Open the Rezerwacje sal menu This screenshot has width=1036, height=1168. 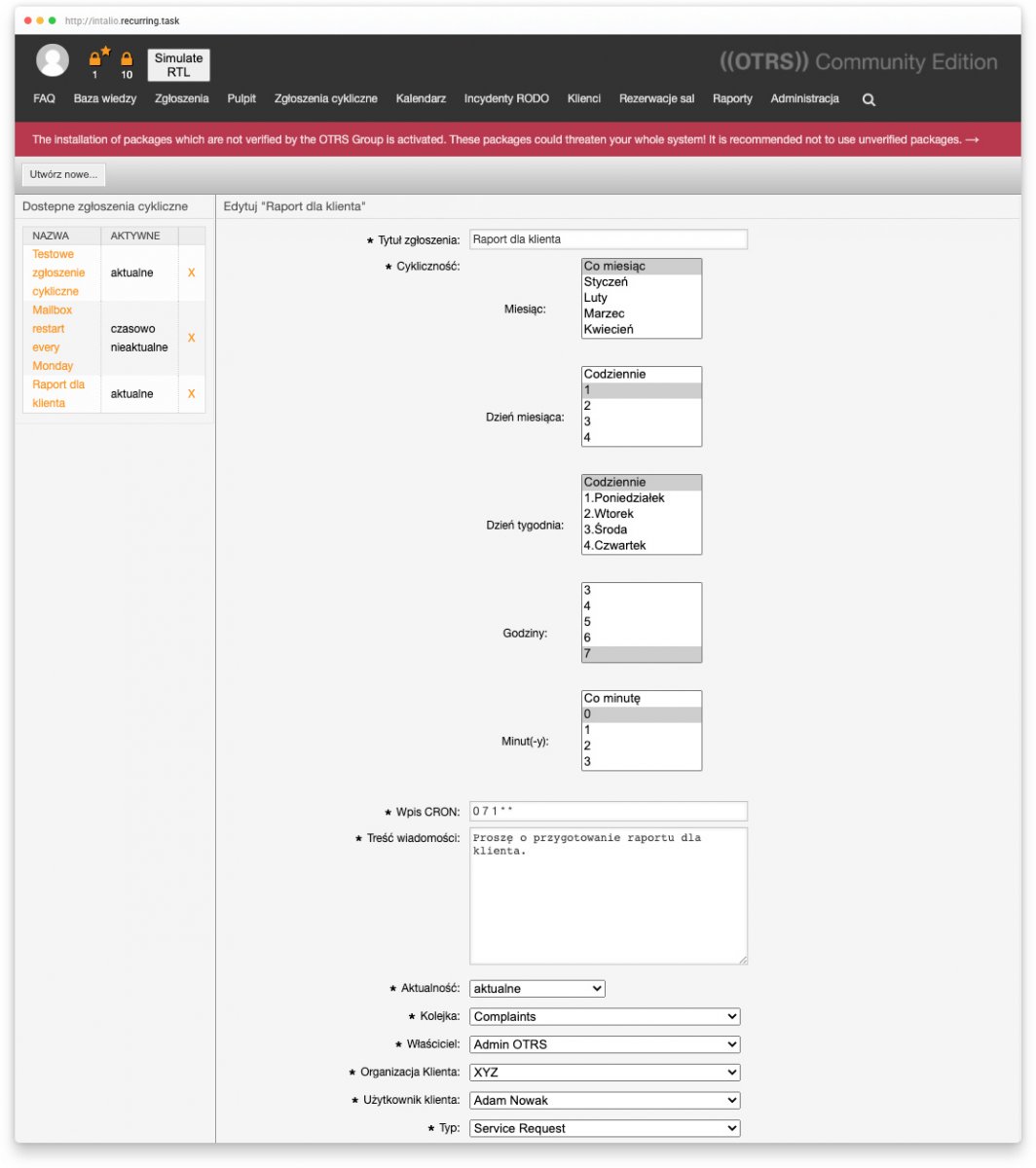[657, 99]
